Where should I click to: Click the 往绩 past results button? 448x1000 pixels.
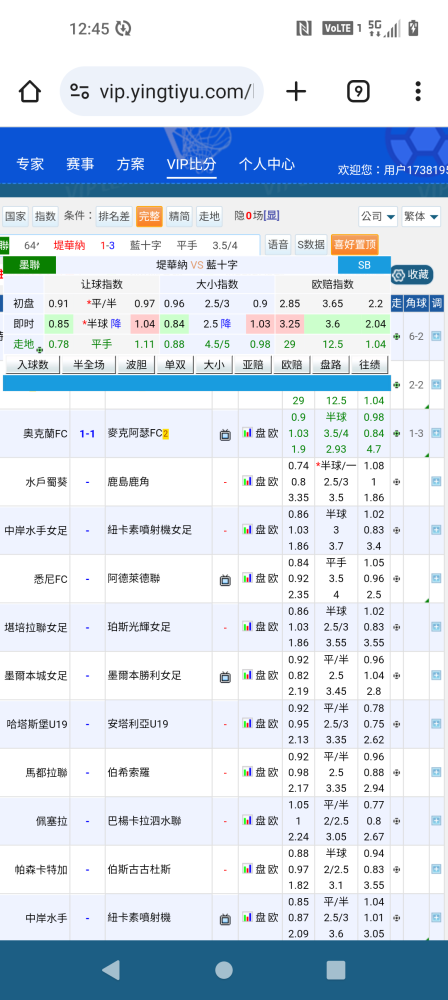point(370,365)
